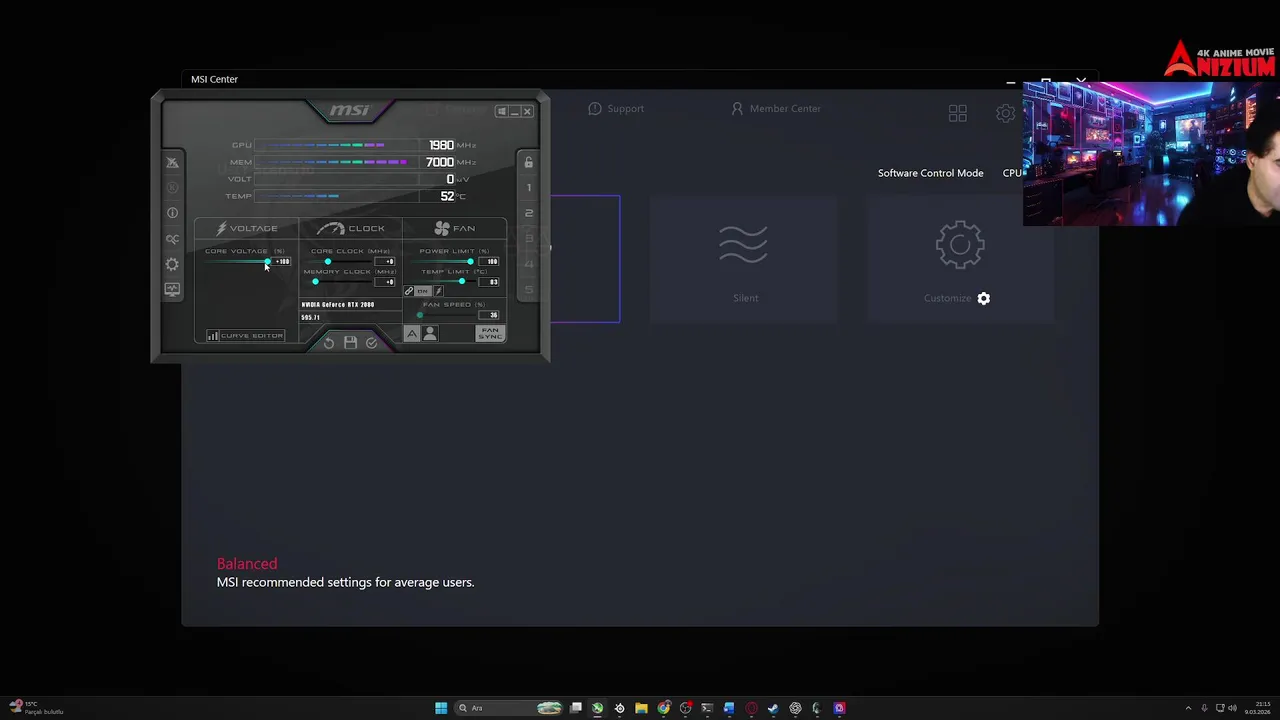Click the Software Control Mode label
This screenshot has width=1280, height=720.
click(930, 173)
